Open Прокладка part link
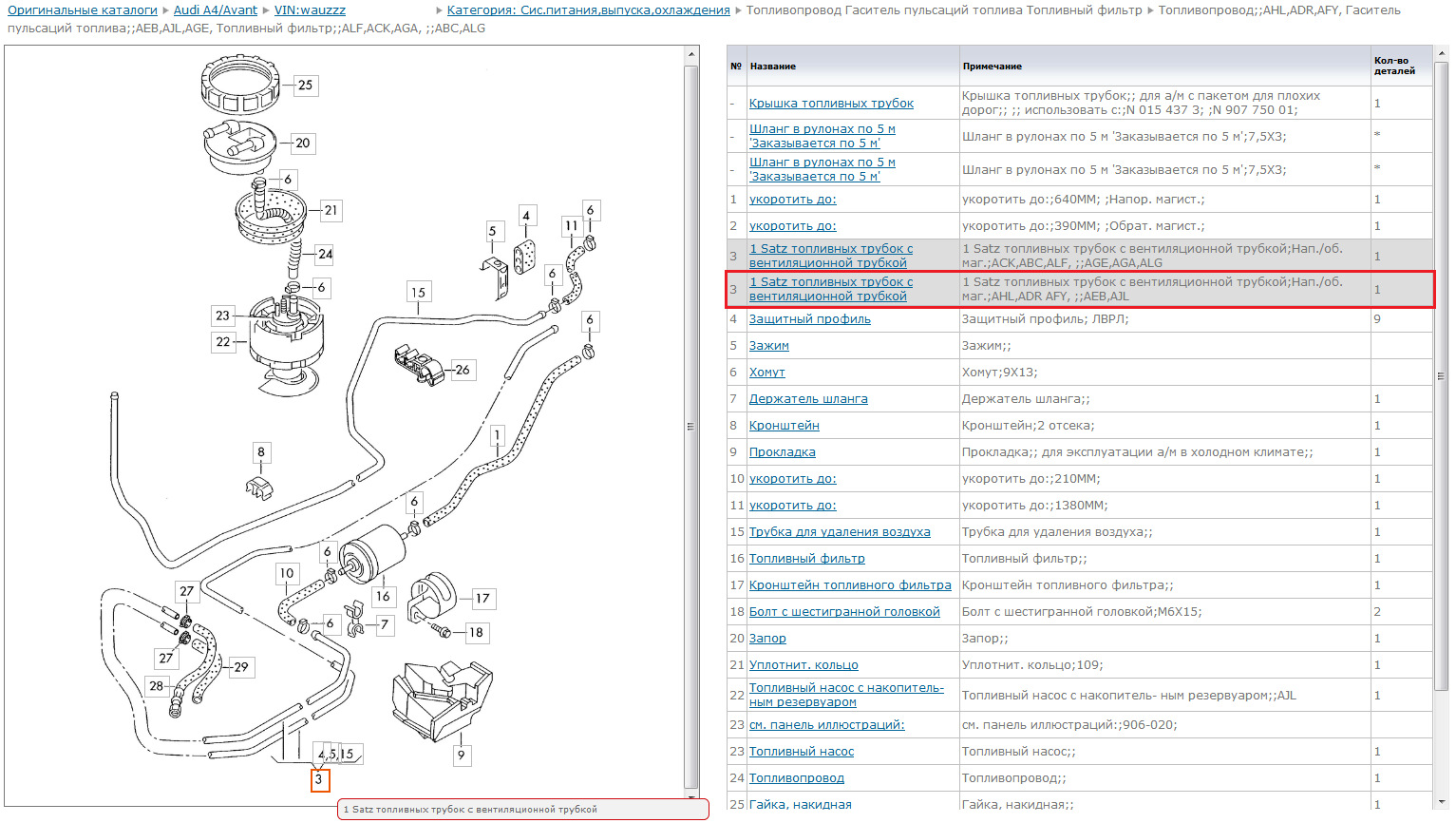 coord(782,452)
